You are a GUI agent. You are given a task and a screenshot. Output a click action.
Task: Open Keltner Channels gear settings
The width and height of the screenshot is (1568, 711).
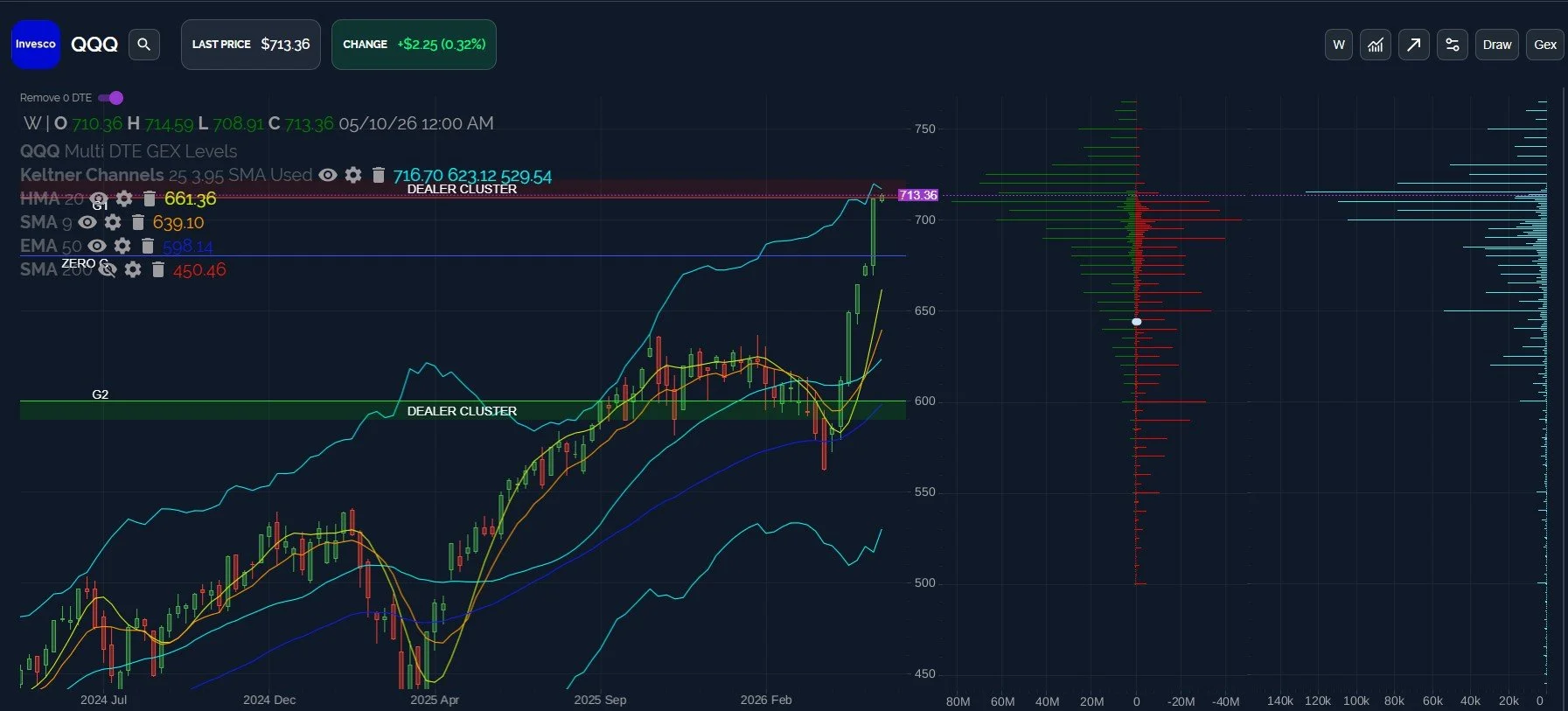353,175
